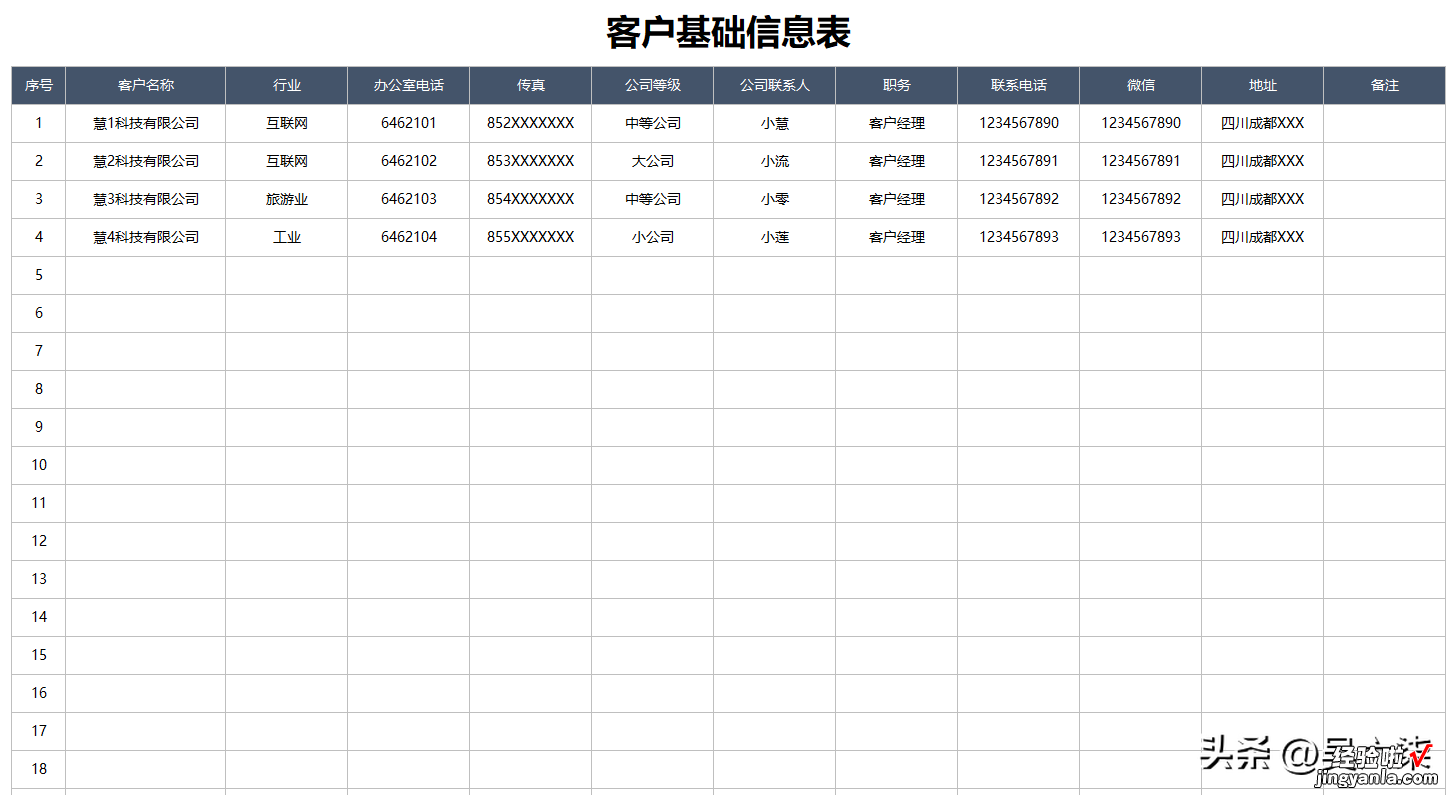Screen dimensions: 1454x795
Task: Select 互联网 in the 慧2 row
Action: 287,161
